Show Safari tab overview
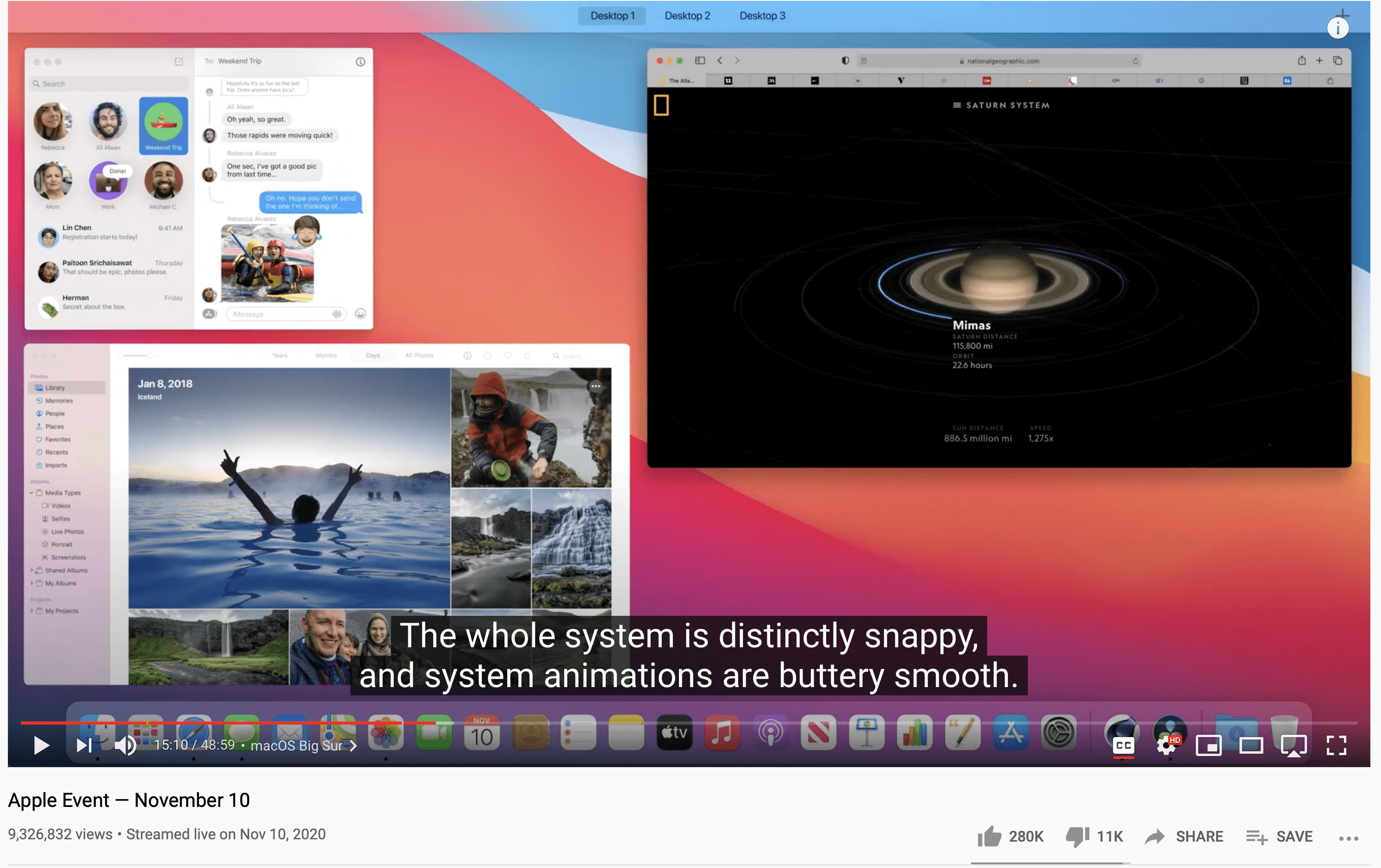 tap(1337, 60)
